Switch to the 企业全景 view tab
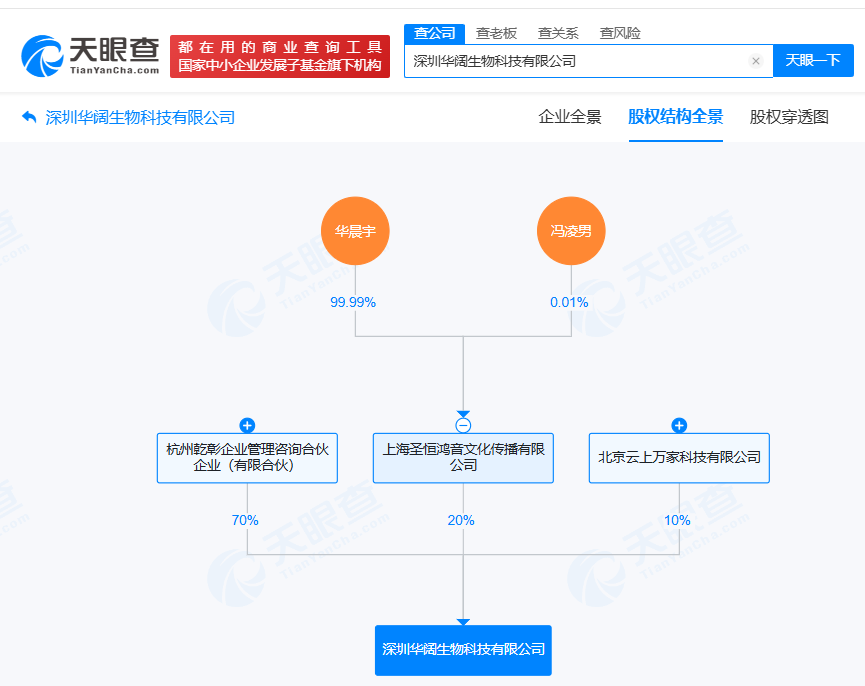Screen dimensions: 865x686 569,117
